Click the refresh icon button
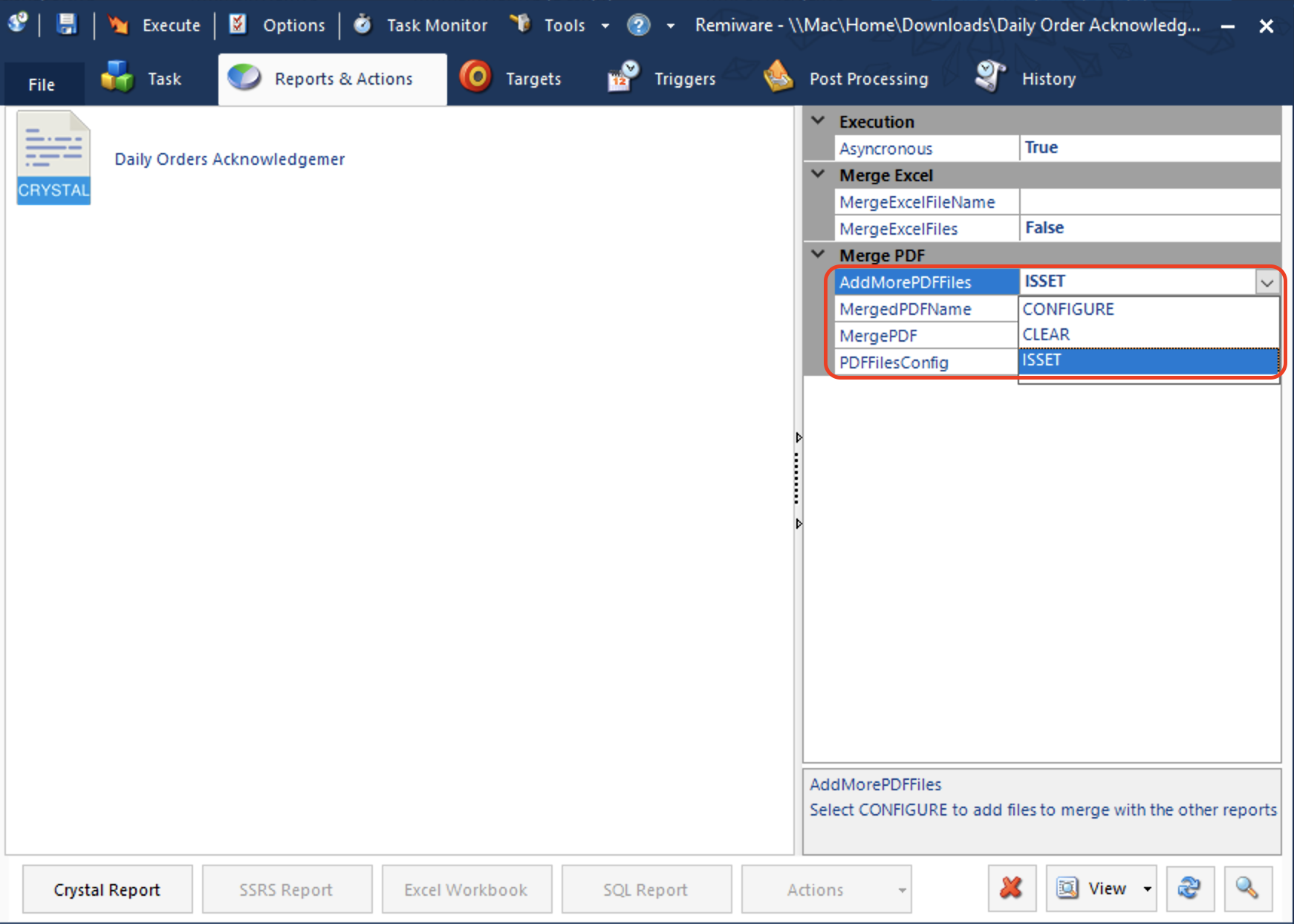The width and height of the screenshot is (1294, 924). (x=1189, y=888)
